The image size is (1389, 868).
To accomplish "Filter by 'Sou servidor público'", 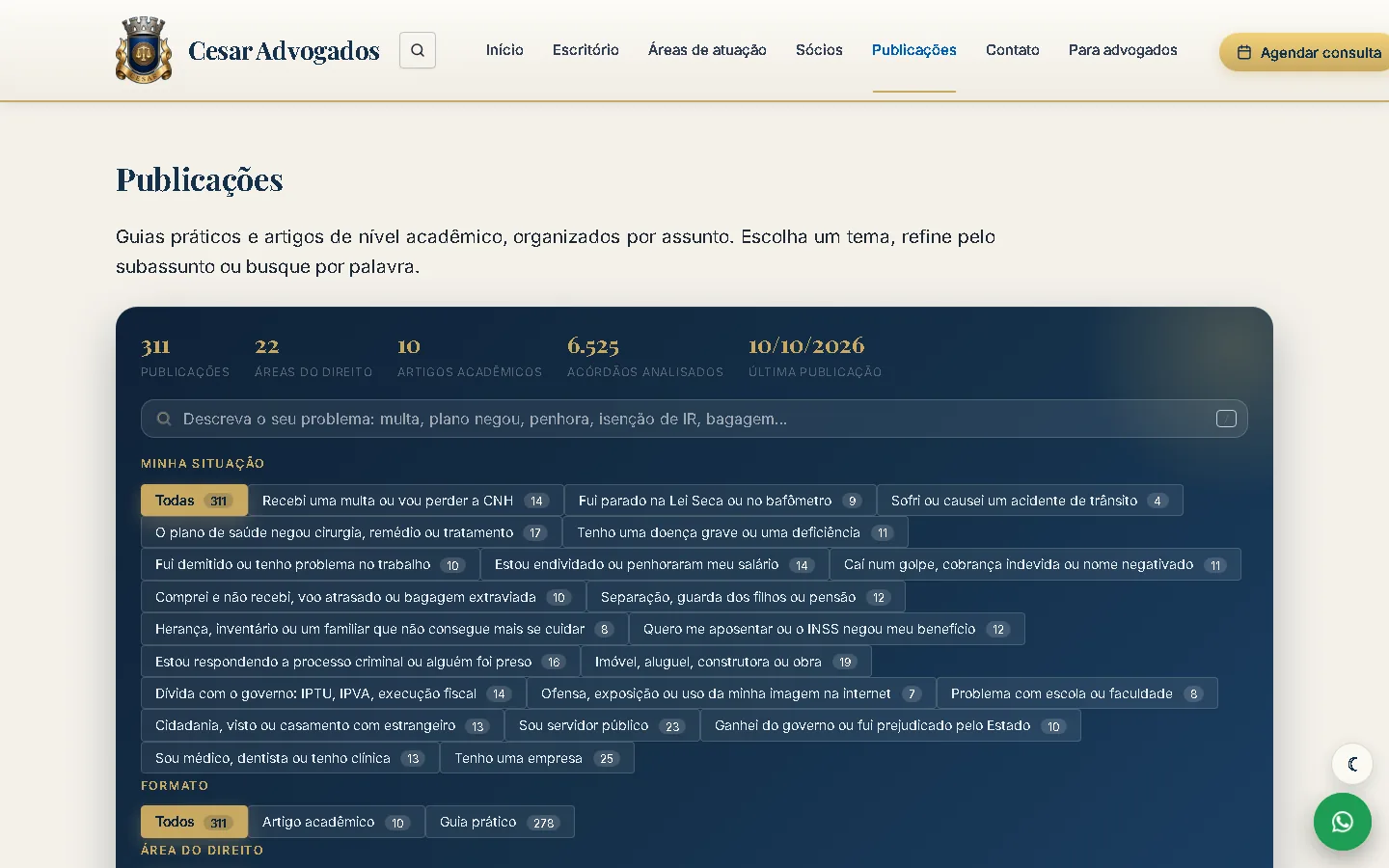I will pos(602,725).
